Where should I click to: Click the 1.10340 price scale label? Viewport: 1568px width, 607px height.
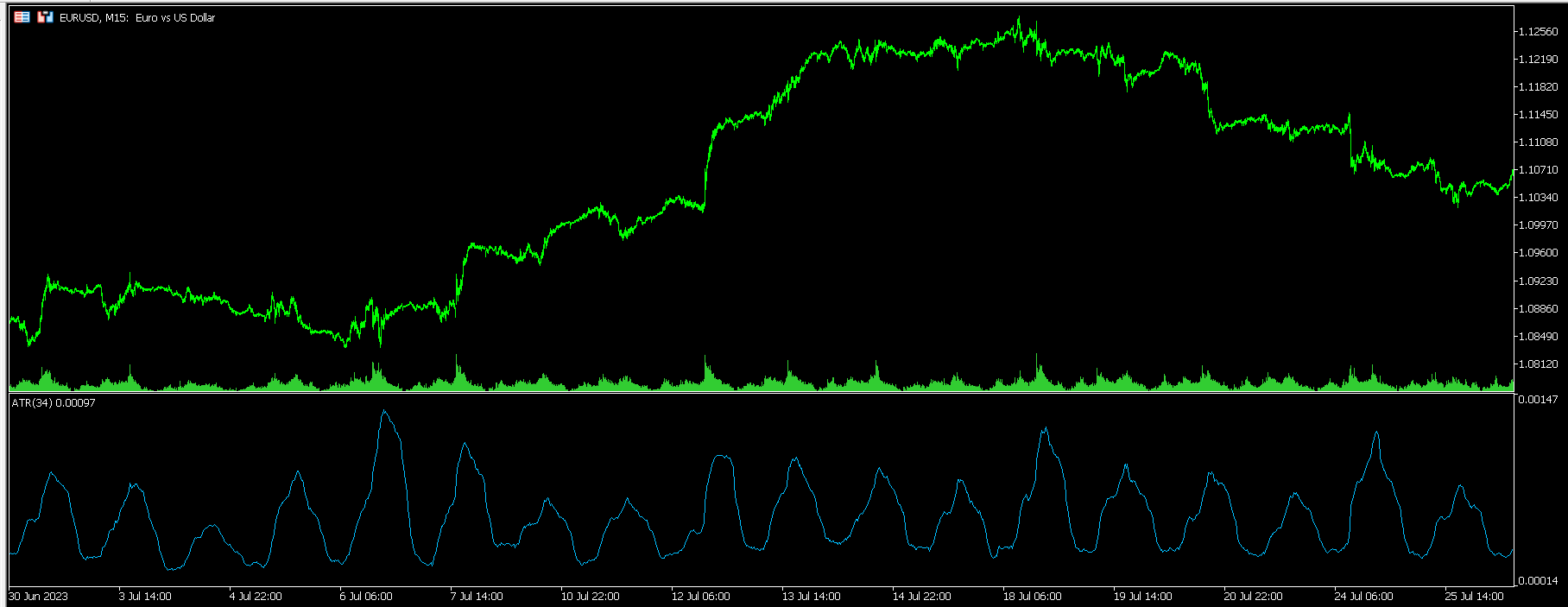(1538, 198)
